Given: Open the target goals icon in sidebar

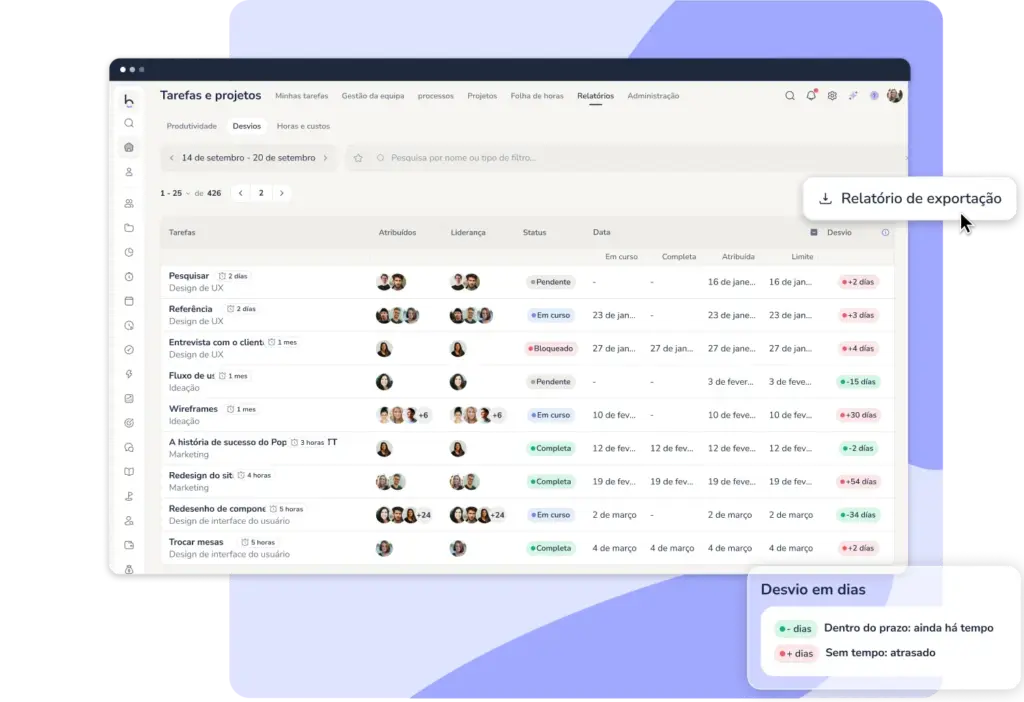Looking at the screenshot, I should pyautogui.click(x=129, y=423).
